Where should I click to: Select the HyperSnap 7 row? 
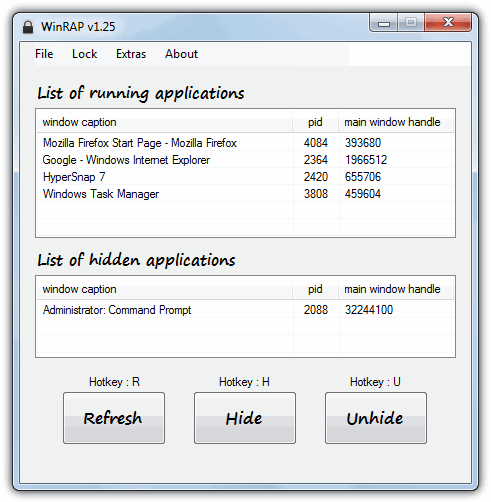pyautogui.click(x=245, y=177)
